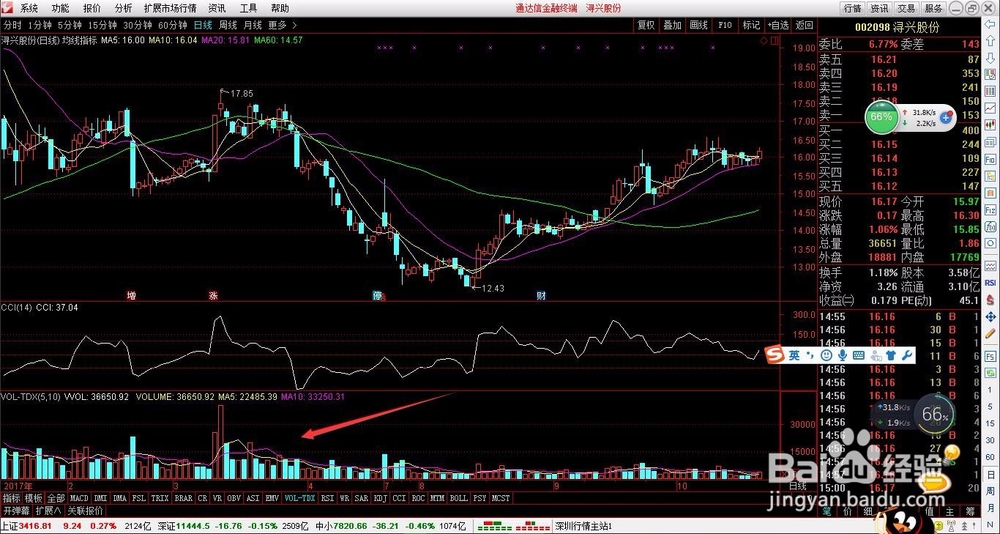Click the red dollar sign icon

click(x=990, y=299)
